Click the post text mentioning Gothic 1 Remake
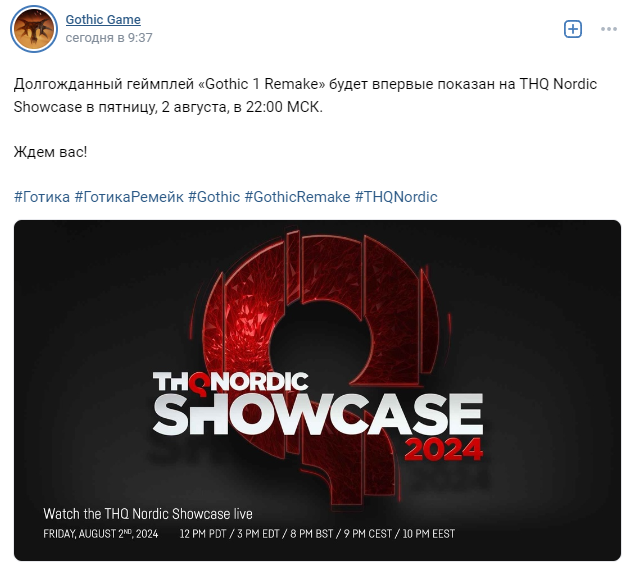The width and height of the screenshot is (634, 576). 305,95
